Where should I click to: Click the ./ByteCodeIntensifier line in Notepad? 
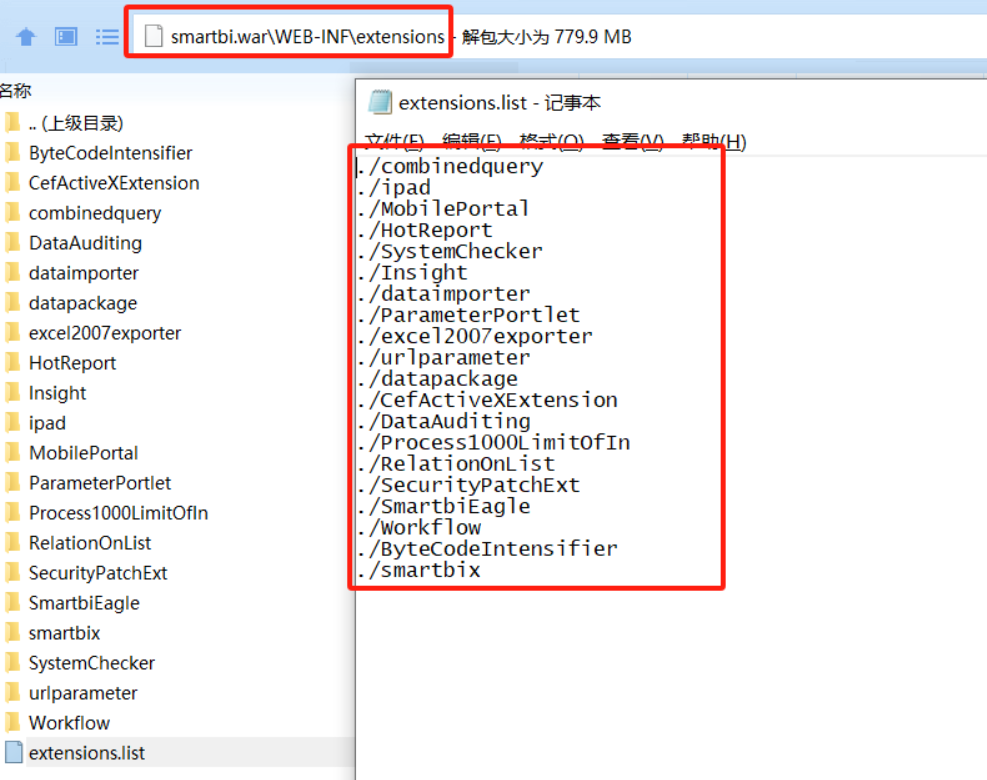(x=487, y=548)
